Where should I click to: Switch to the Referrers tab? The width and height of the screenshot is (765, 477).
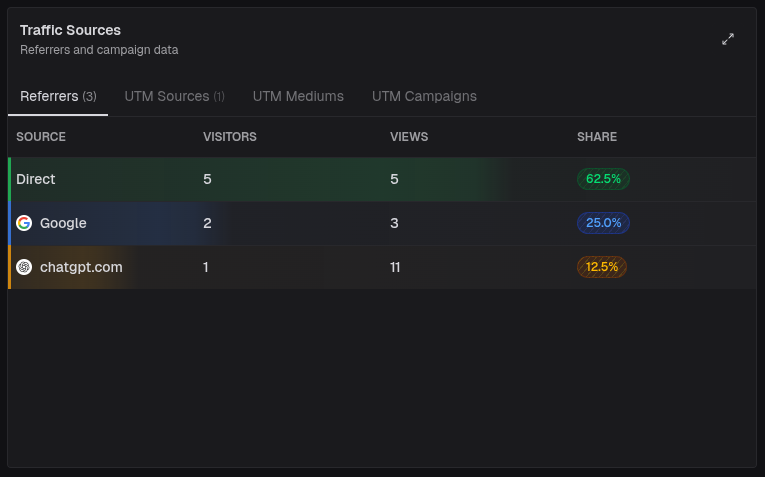(58, 97)
